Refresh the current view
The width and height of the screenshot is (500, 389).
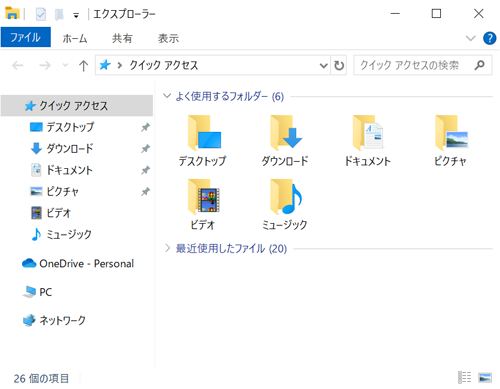[x=339, y=65]
